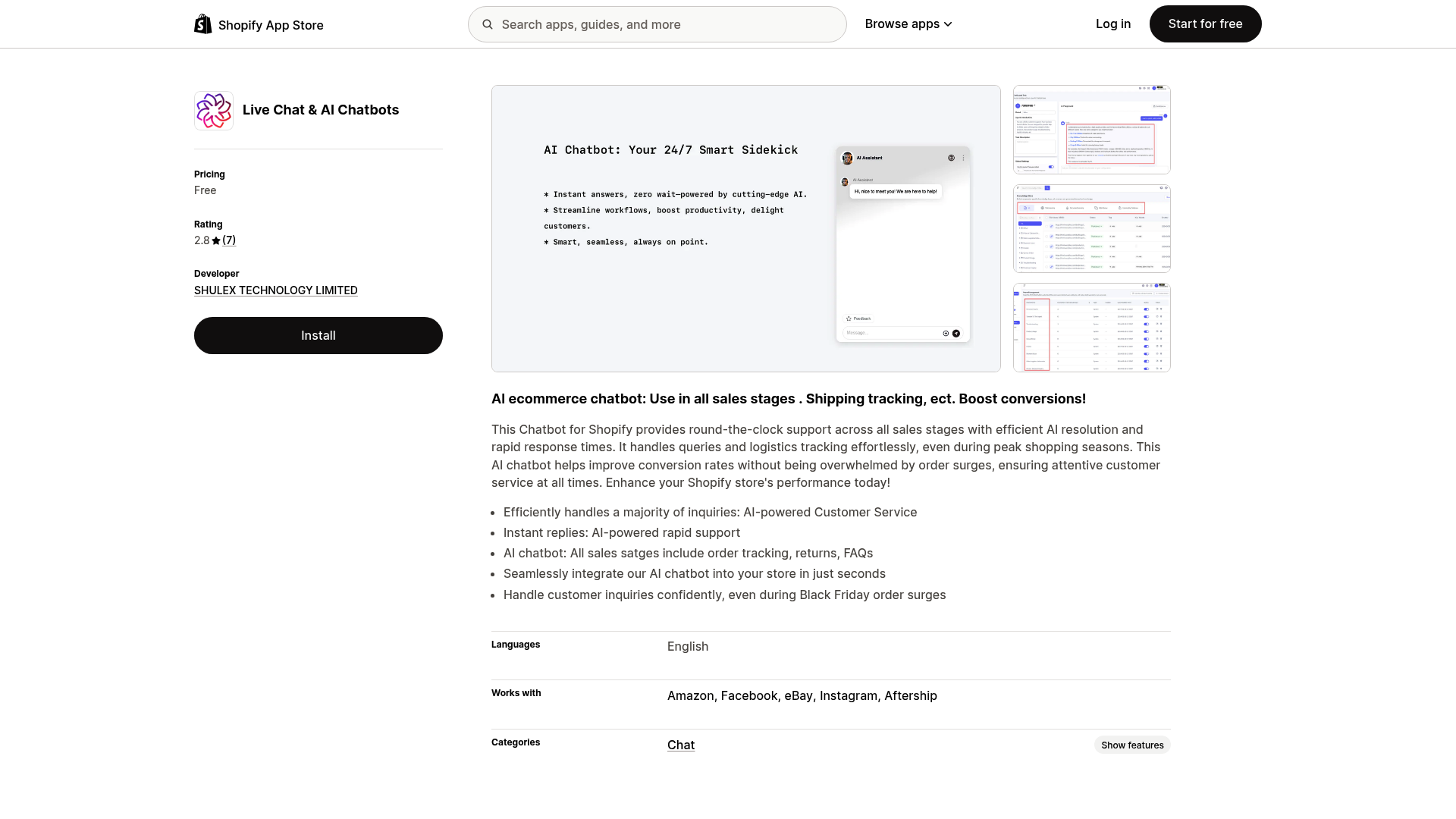Viewport: 1456px width, 819px height.
Task: Open the bottom screenshot thumbnail
Action: [1091, 327]
